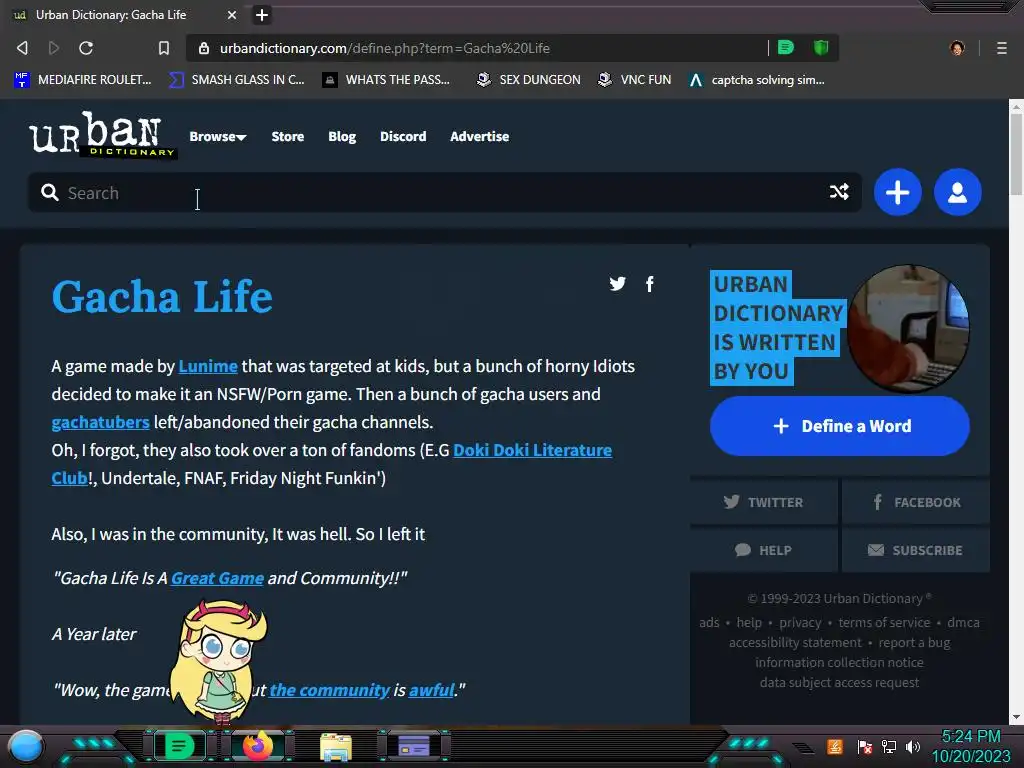This screenshot has height=768, width=1024.
Task: Open the Store menu item
Action: (x=288, y=136)
